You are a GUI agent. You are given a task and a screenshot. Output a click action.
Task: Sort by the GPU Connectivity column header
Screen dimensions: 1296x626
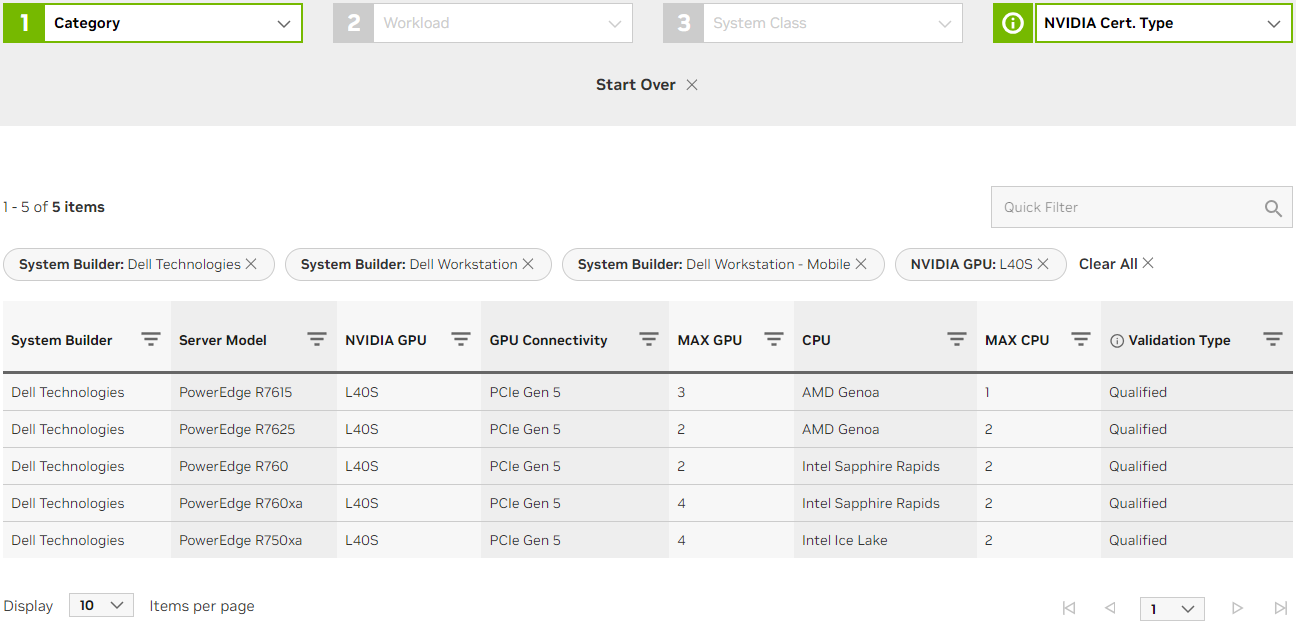point(549,340)
